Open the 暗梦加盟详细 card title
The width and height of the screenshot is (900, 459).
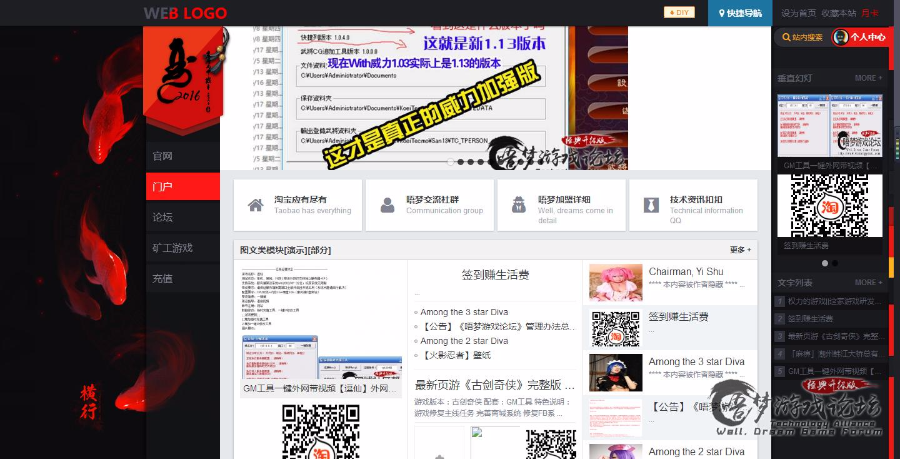coord(564,200)
